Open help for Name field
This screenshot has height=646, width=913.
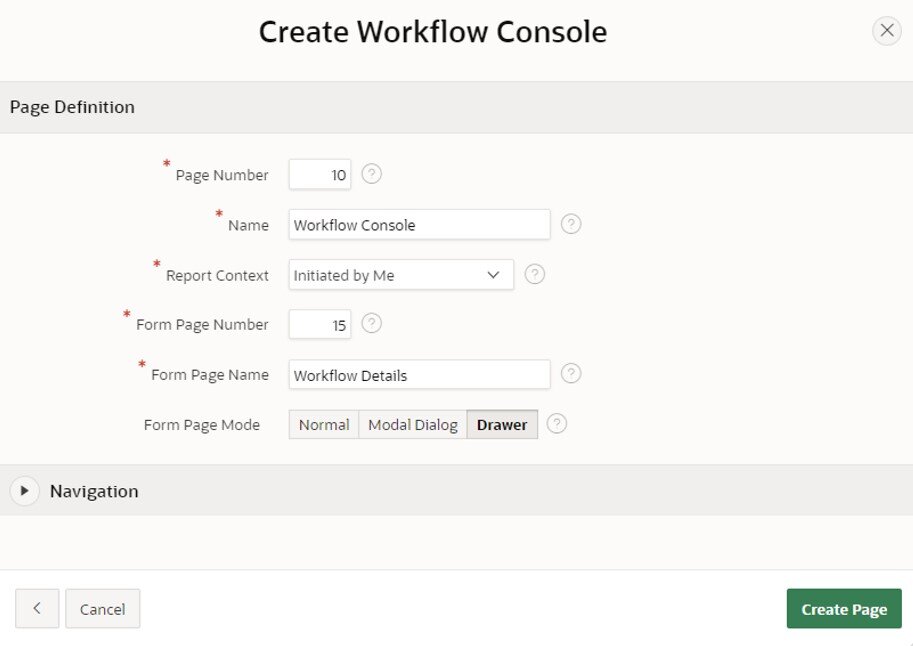(x=571, y=224)
